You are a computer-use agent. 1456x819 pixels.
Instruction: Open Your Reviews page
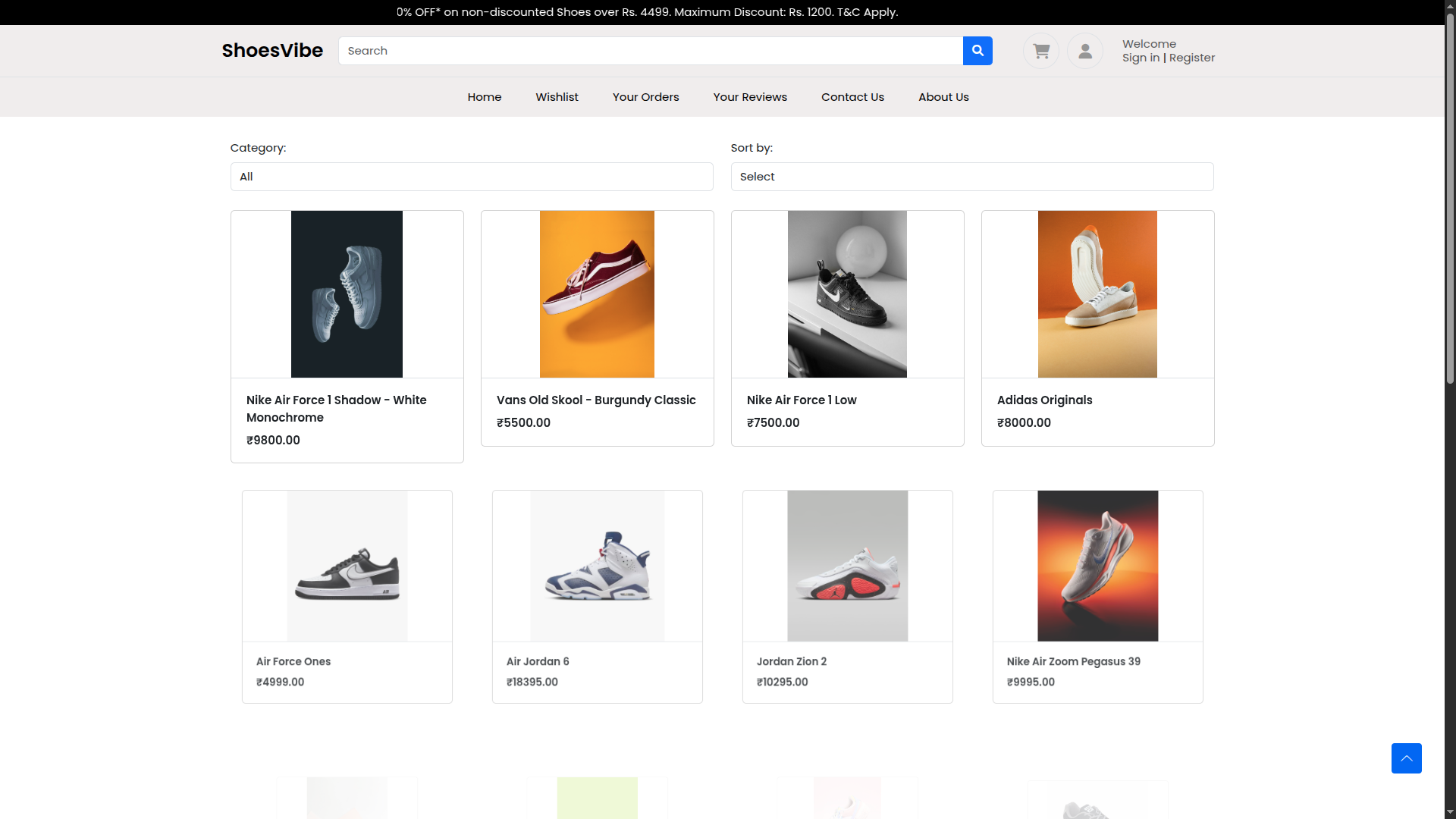[x=750, y=97]
